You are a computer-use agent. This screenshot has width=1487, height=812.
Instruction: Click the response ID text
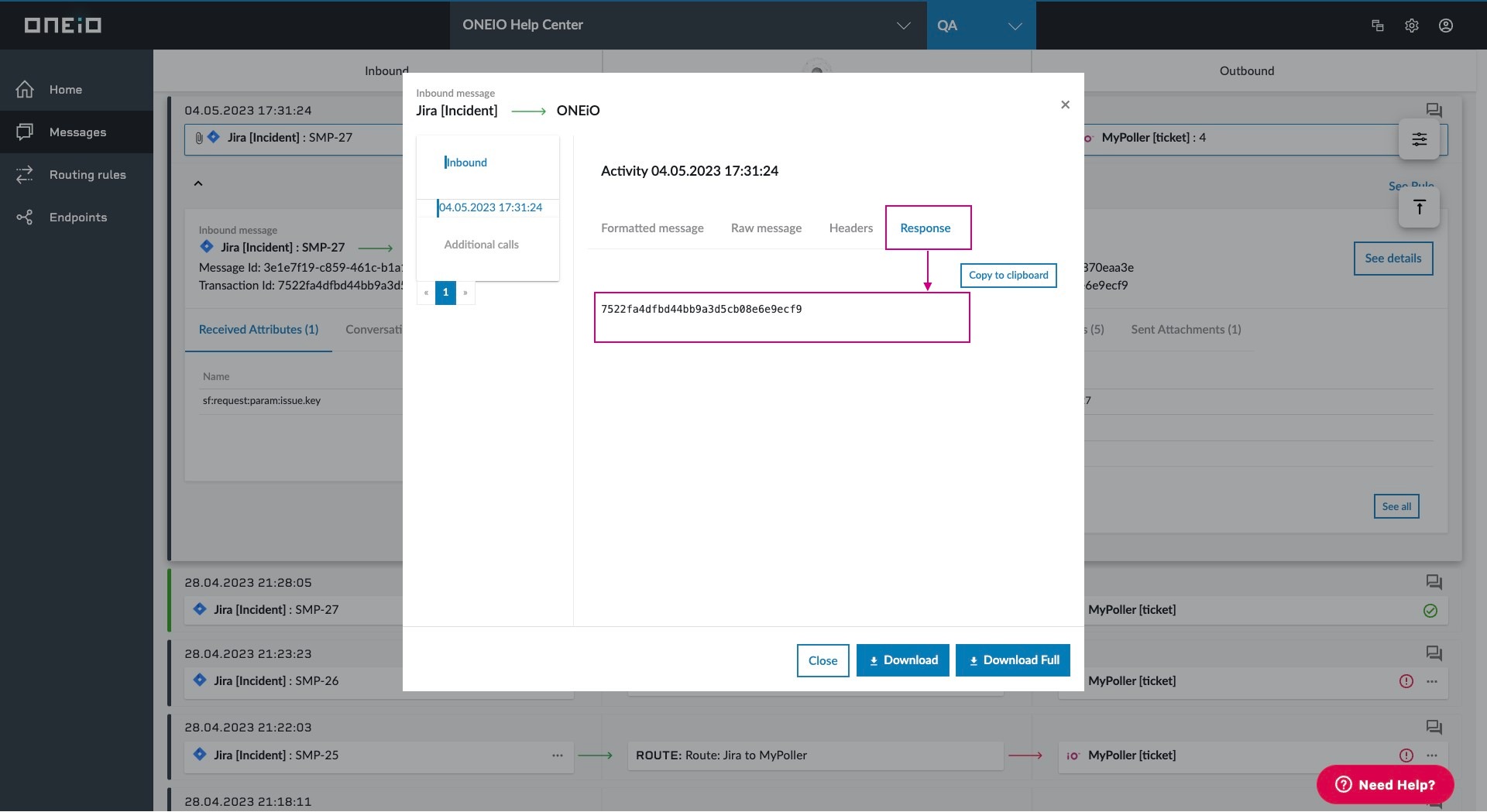pos(701,310)
